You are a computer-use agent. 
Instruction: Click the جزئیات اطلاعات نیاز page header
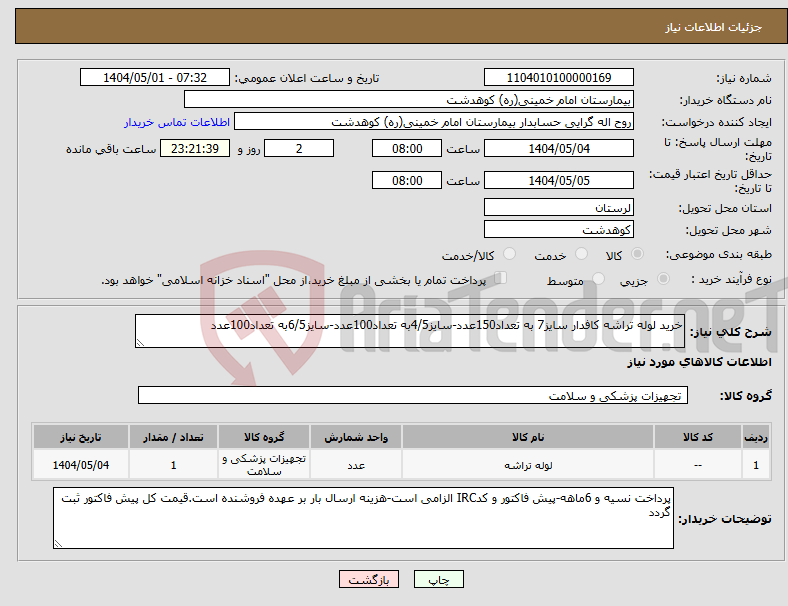click(714, 27)
